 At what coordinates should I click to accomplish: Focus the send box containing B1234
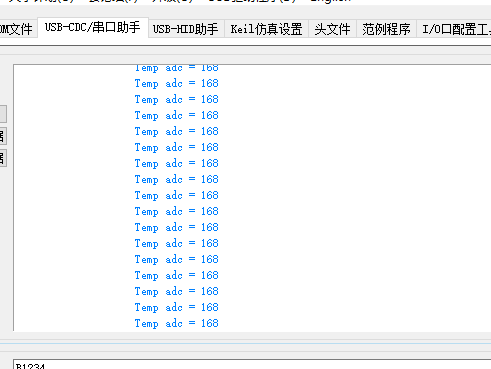click(x=252, y=364)
